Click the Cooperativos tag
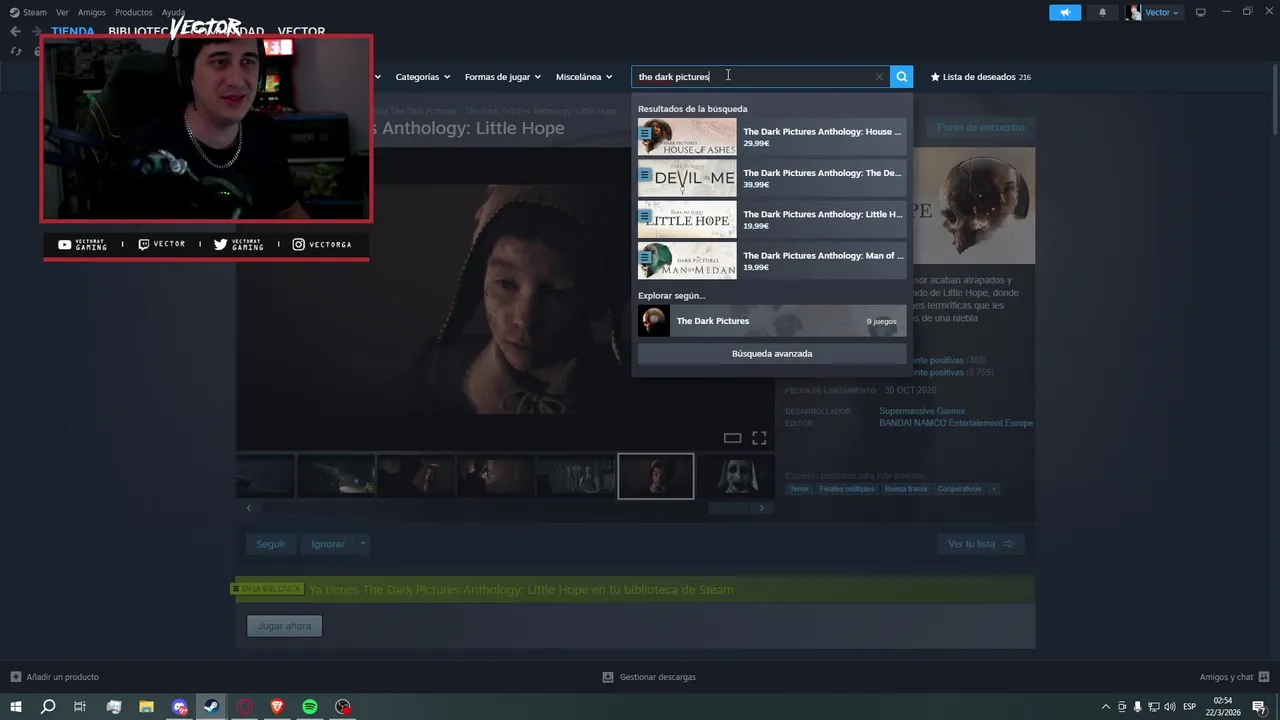1280x720 pixels. pos(959,489)
